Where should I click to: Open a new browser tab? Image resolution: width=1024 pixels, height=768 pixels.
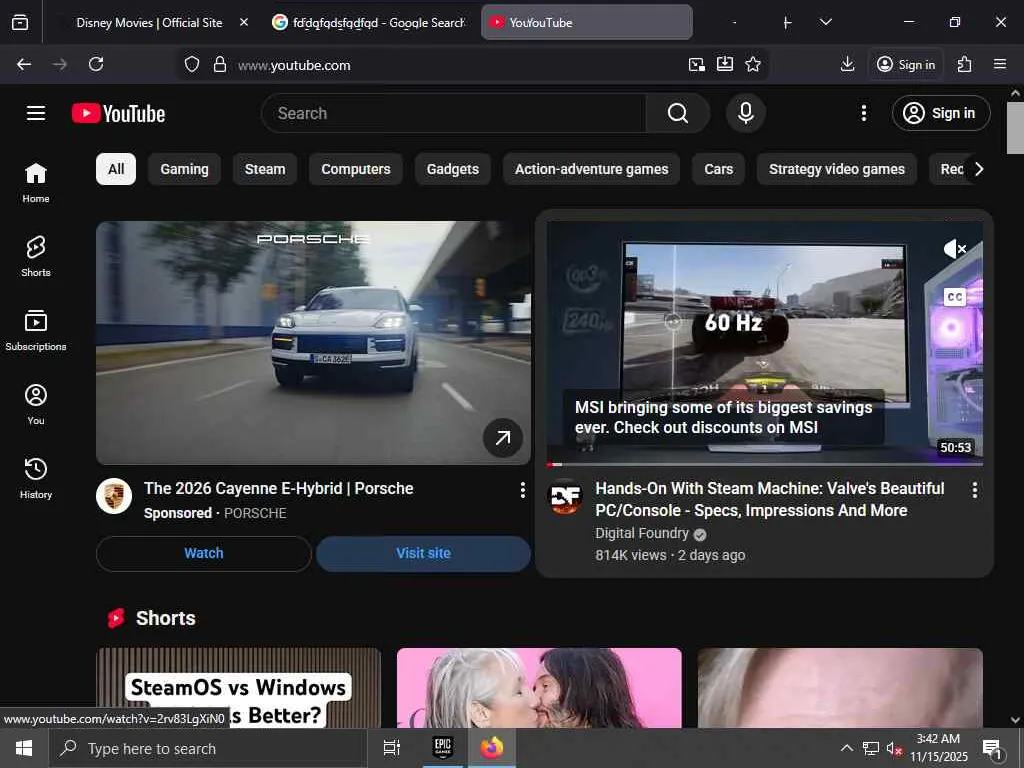click(787, 22)
